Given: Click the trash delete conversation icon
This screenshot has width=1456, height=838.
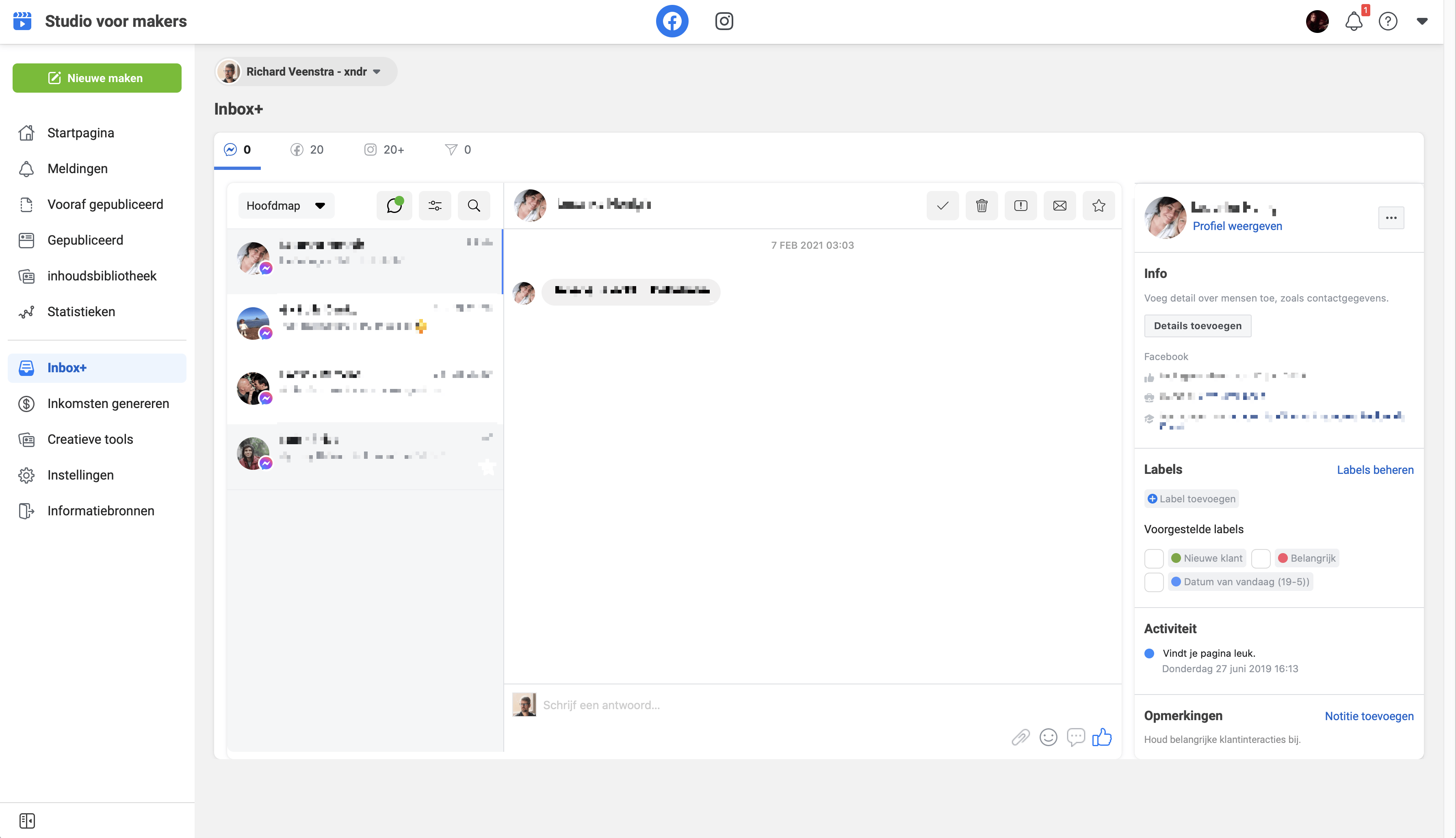Looking at the screenshot, I should (981, 206).
